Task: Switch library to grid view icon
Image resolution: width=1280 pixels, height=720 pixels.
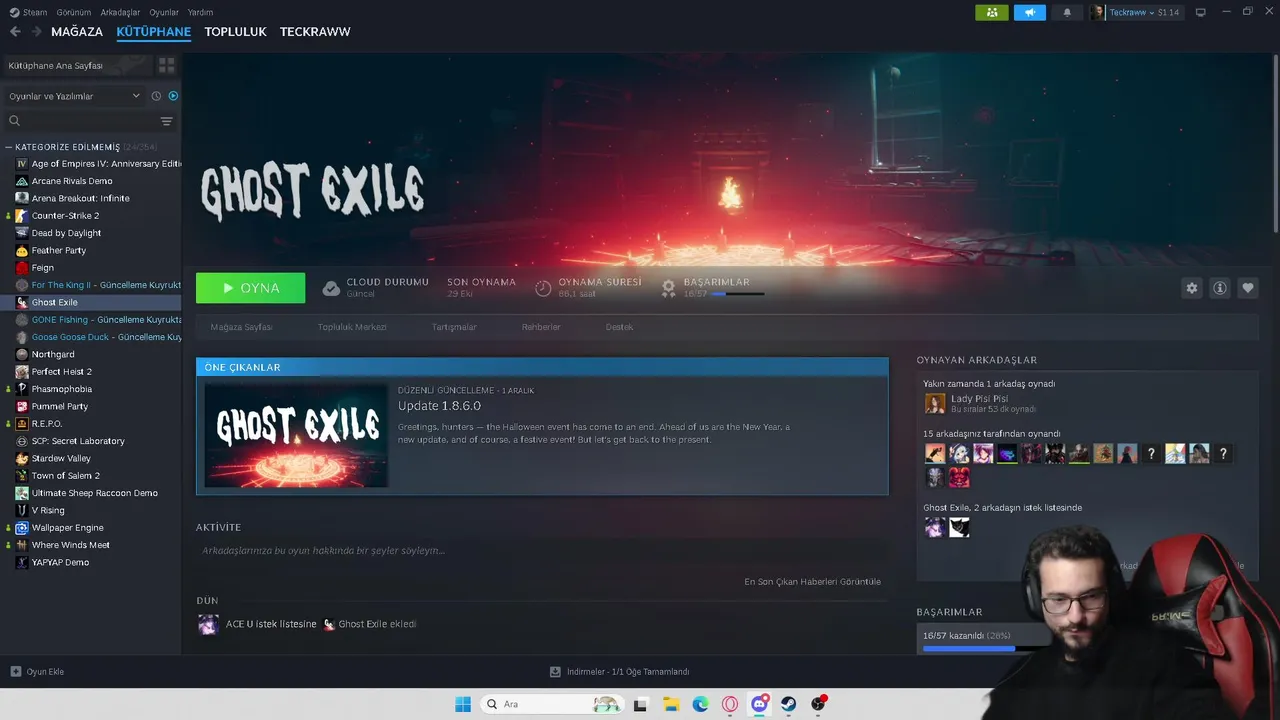Action: (x=166, y=65)
